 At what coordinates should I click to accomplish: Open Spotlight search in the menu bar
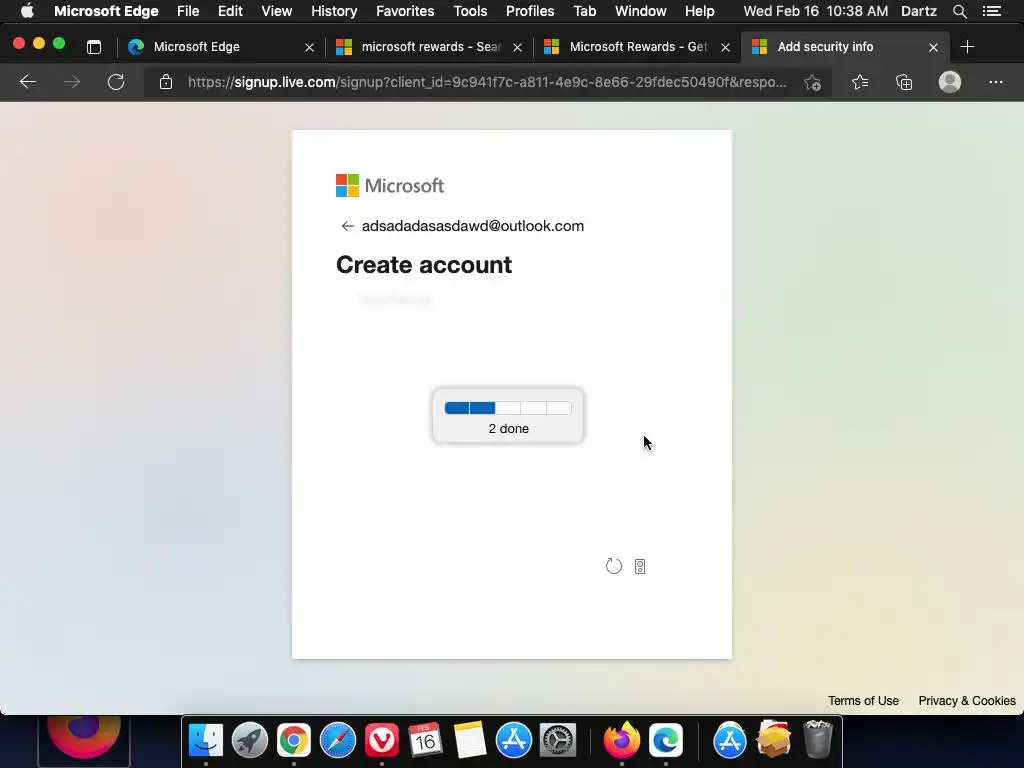click(x=959, y=11)
